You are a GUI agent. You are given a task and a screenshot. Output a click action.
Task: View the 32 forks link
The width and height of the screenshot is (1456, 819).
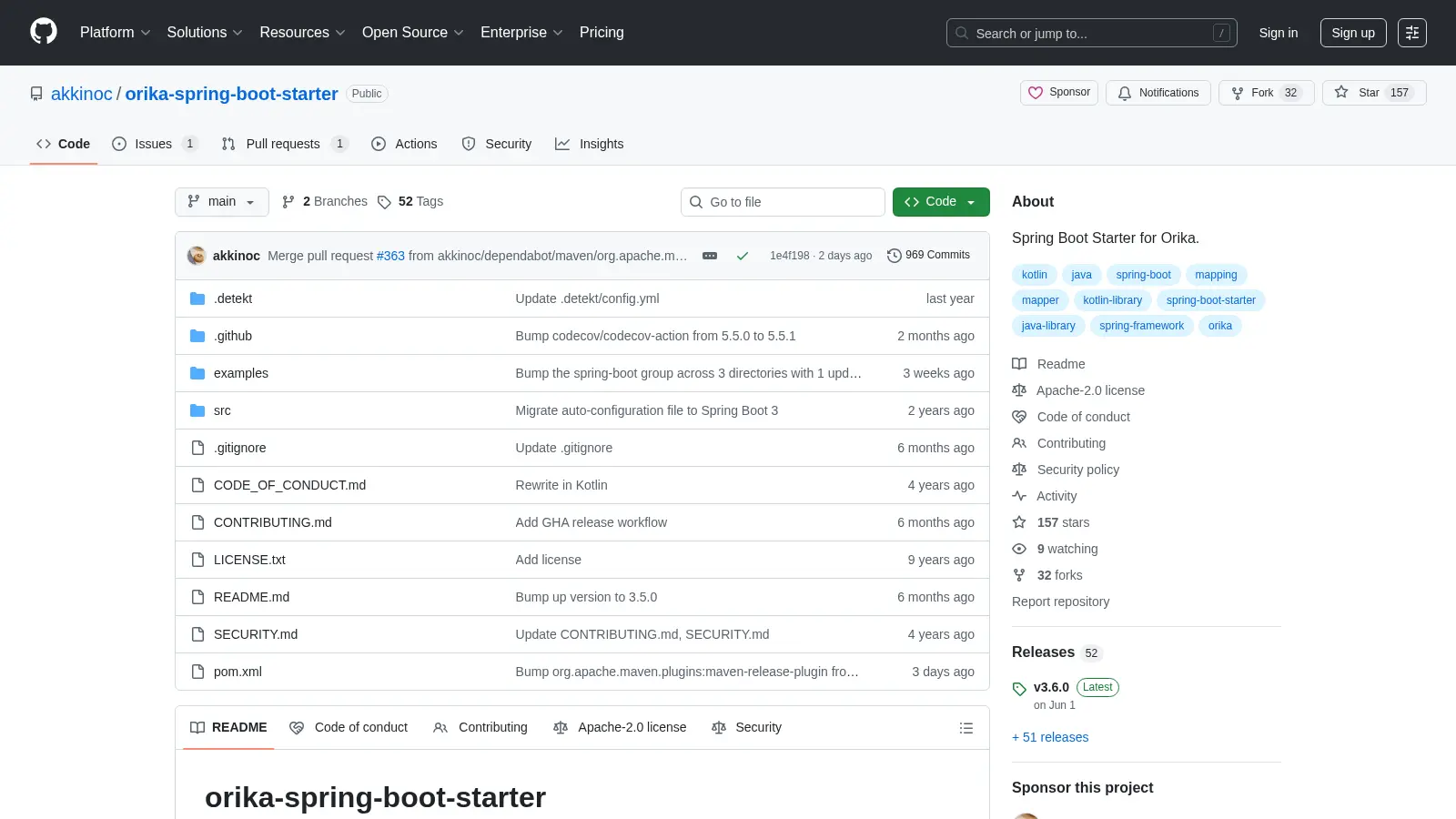pos(1047,575)
